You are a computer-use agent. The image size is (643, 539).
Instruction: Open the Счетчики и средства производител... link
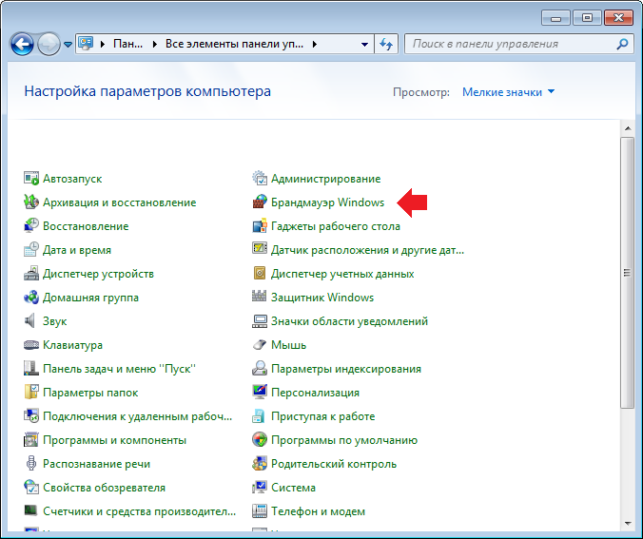click(139, 512)
